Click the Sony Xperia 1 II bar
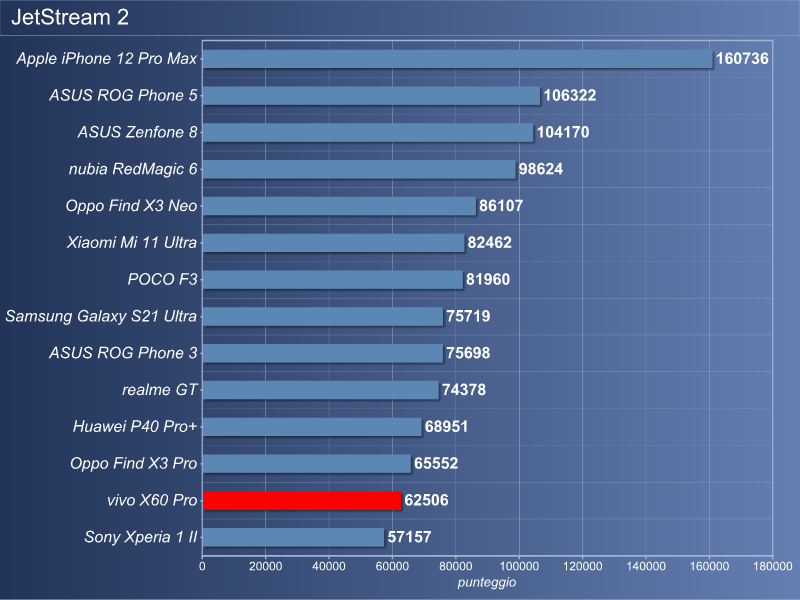The image size is (800, 600). [x=293, y=537]
